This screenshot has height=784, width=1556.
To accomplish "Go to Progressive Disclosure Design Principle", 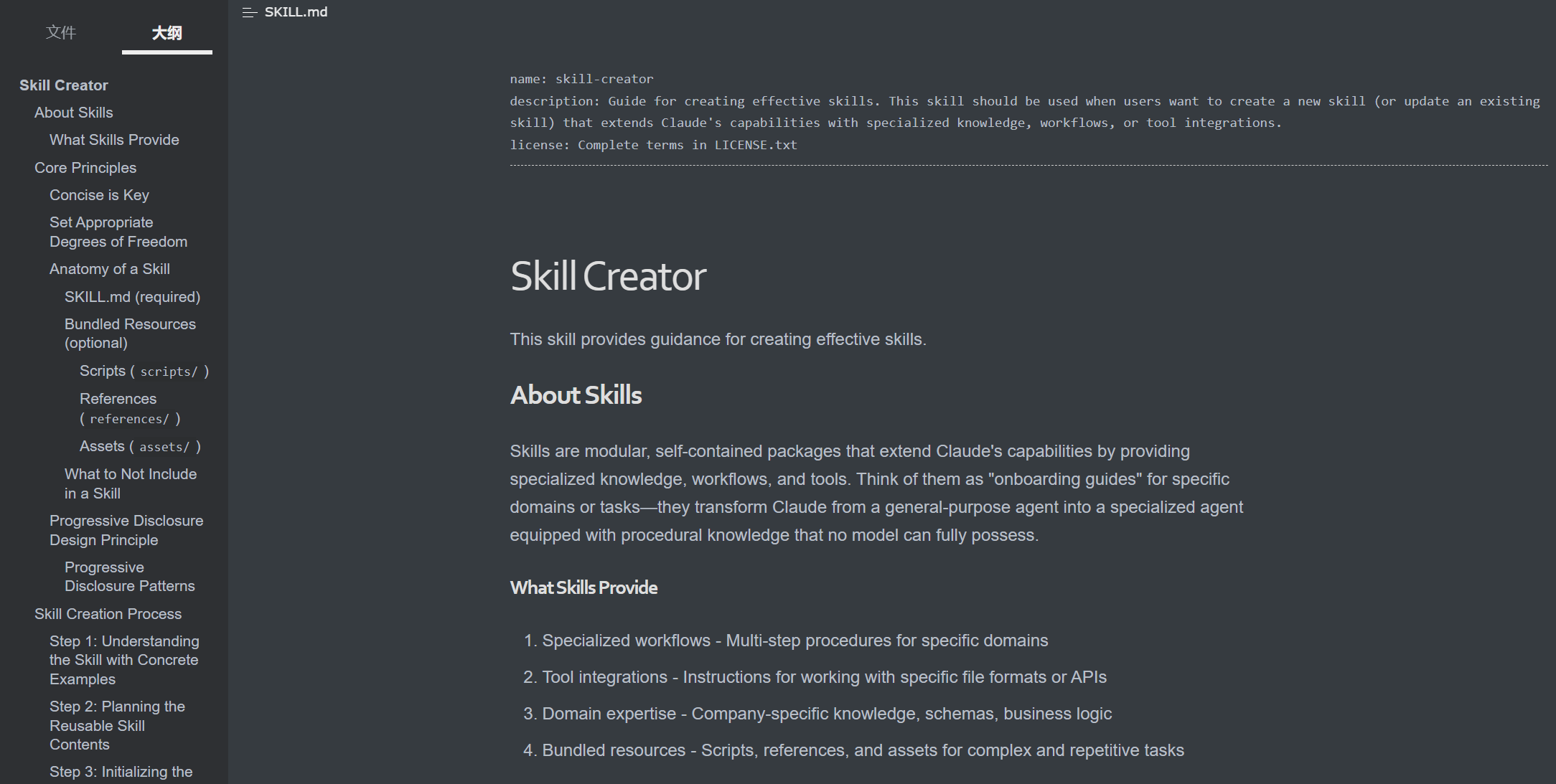I will tap(126, 530).
